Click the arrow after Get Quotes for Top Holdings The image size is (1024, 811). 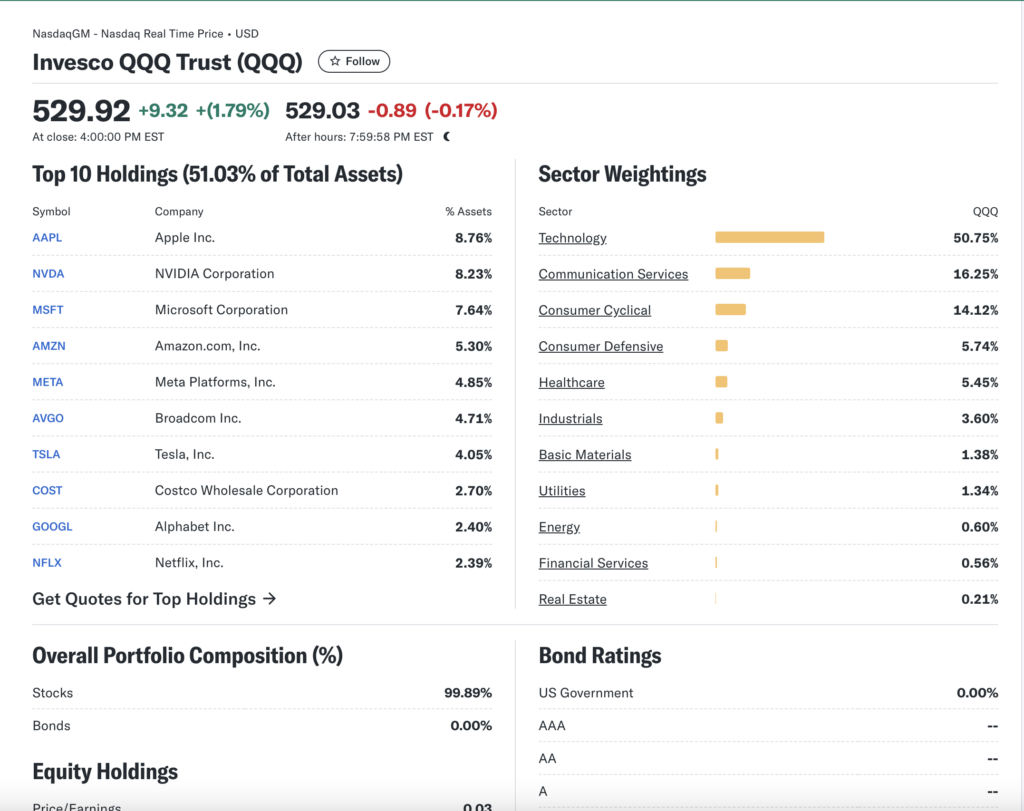pos(269,599)
